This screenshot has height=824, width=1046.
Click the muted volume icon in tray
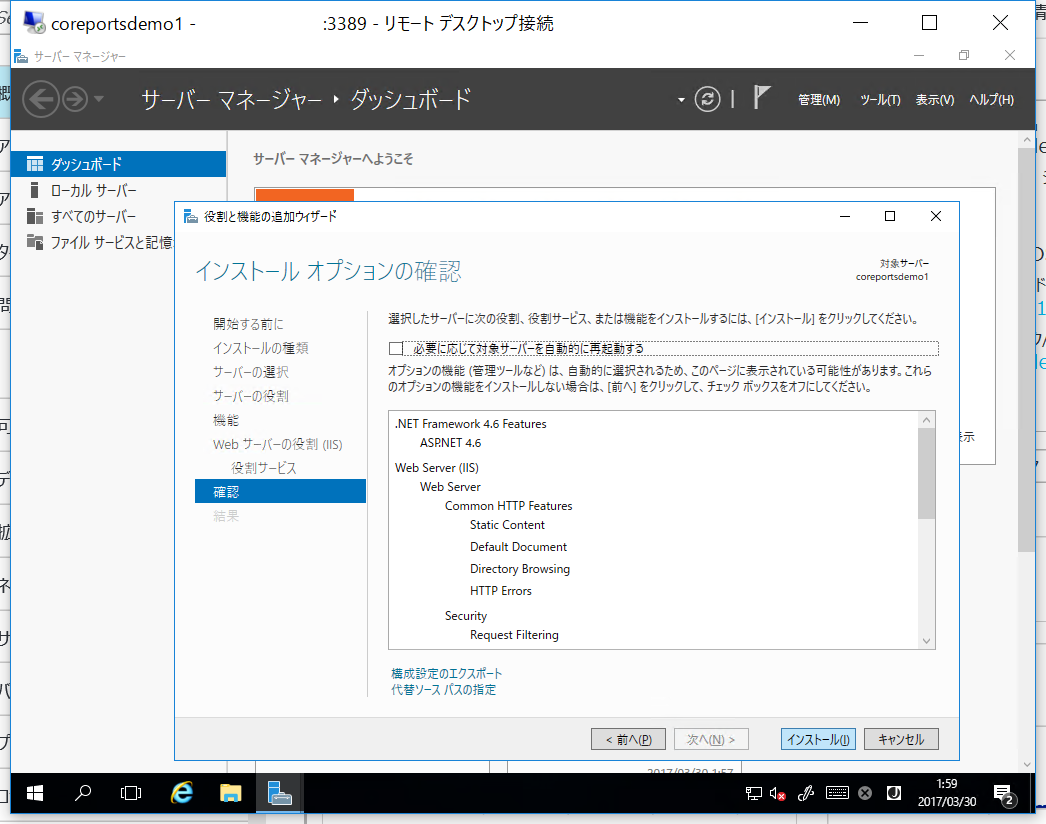coord(777,793)
